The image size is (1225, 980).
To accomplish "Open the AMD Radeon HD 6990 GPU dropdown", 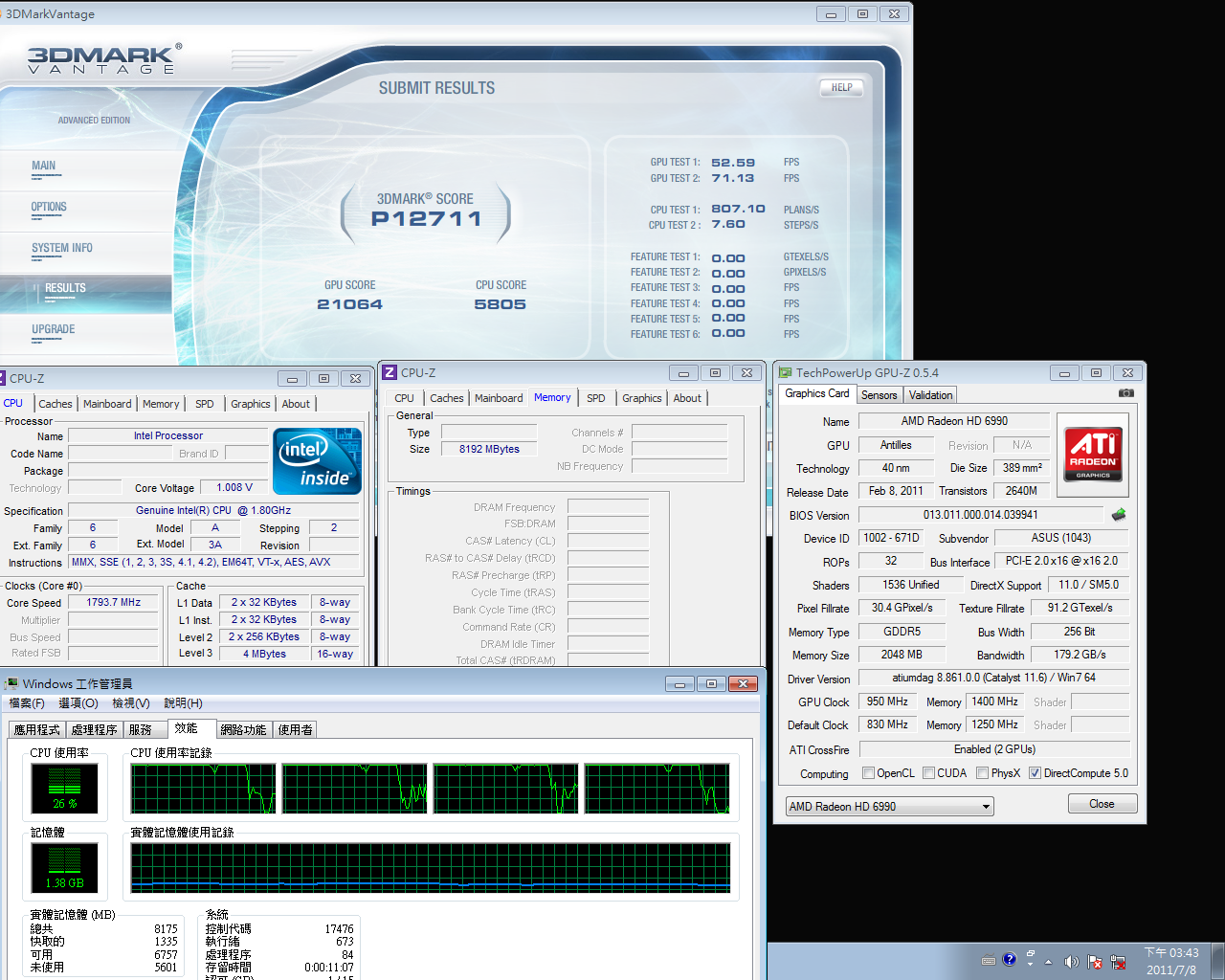I will pos(889,807).
